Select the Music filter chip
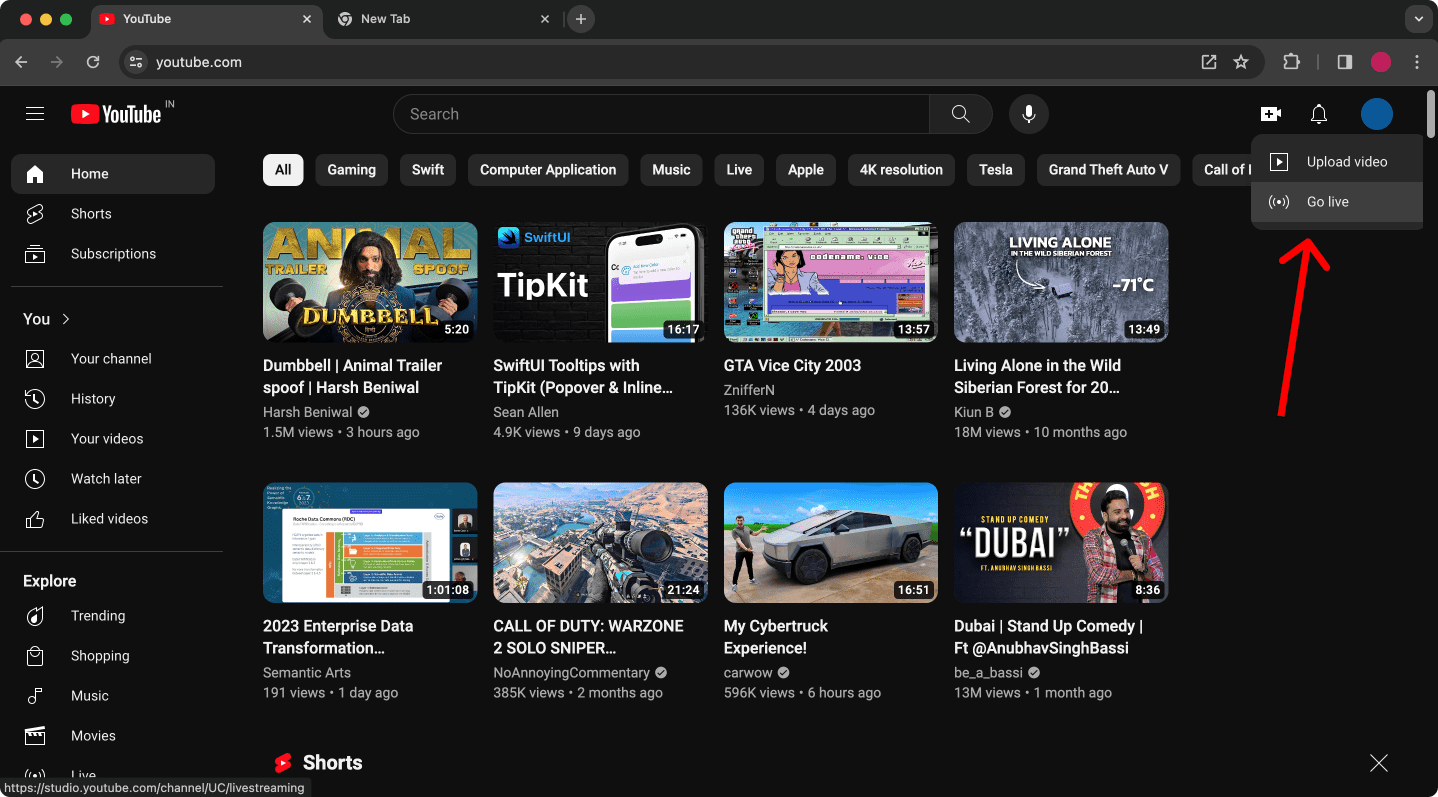 [x=671, y=169]
